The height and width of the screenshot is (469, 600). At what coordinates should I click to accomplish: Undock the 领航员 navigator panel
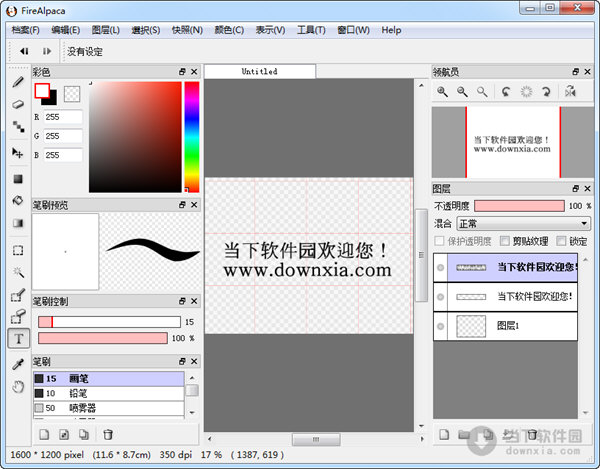tap(576, 72)
